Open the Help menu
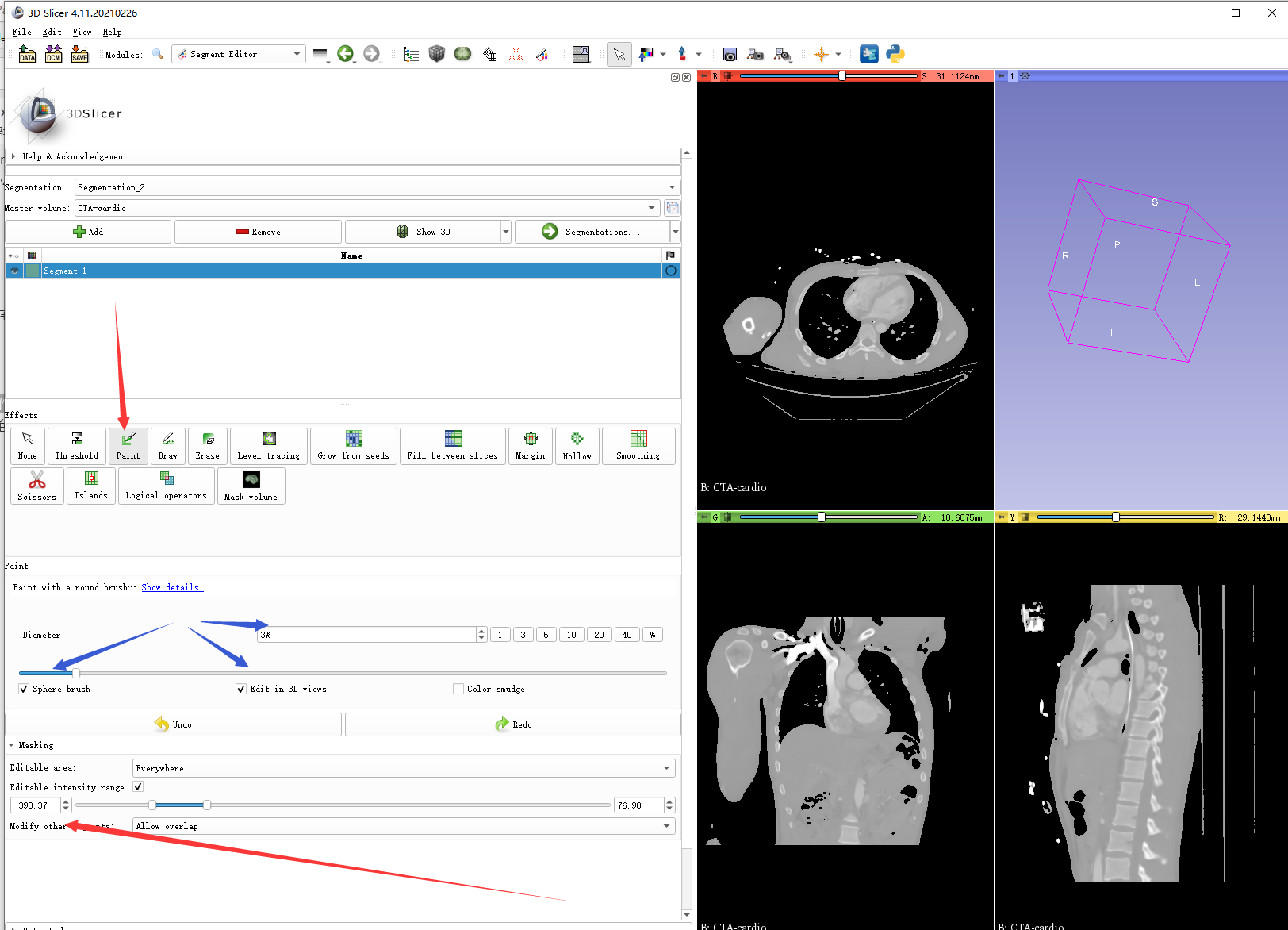The height and width of the screenshot is (930, 1288). tap(112, 32)
